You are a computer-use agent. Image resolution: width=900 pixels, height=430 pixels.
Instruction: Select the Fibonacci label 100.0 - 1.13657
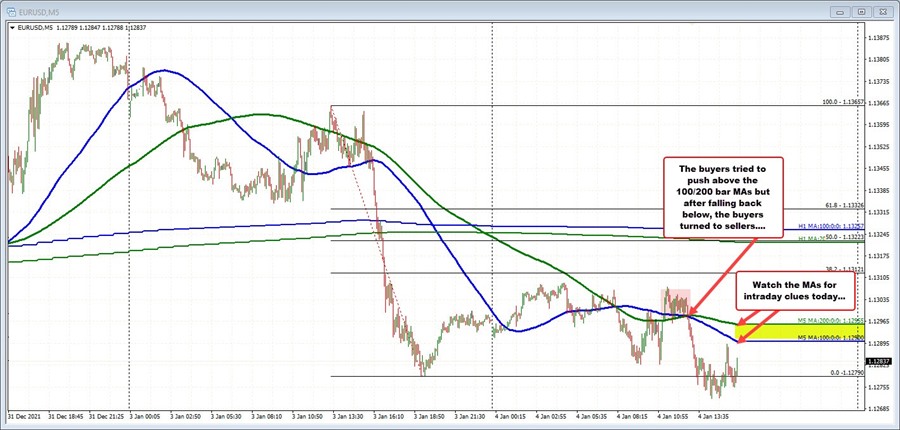coord(843,102)
